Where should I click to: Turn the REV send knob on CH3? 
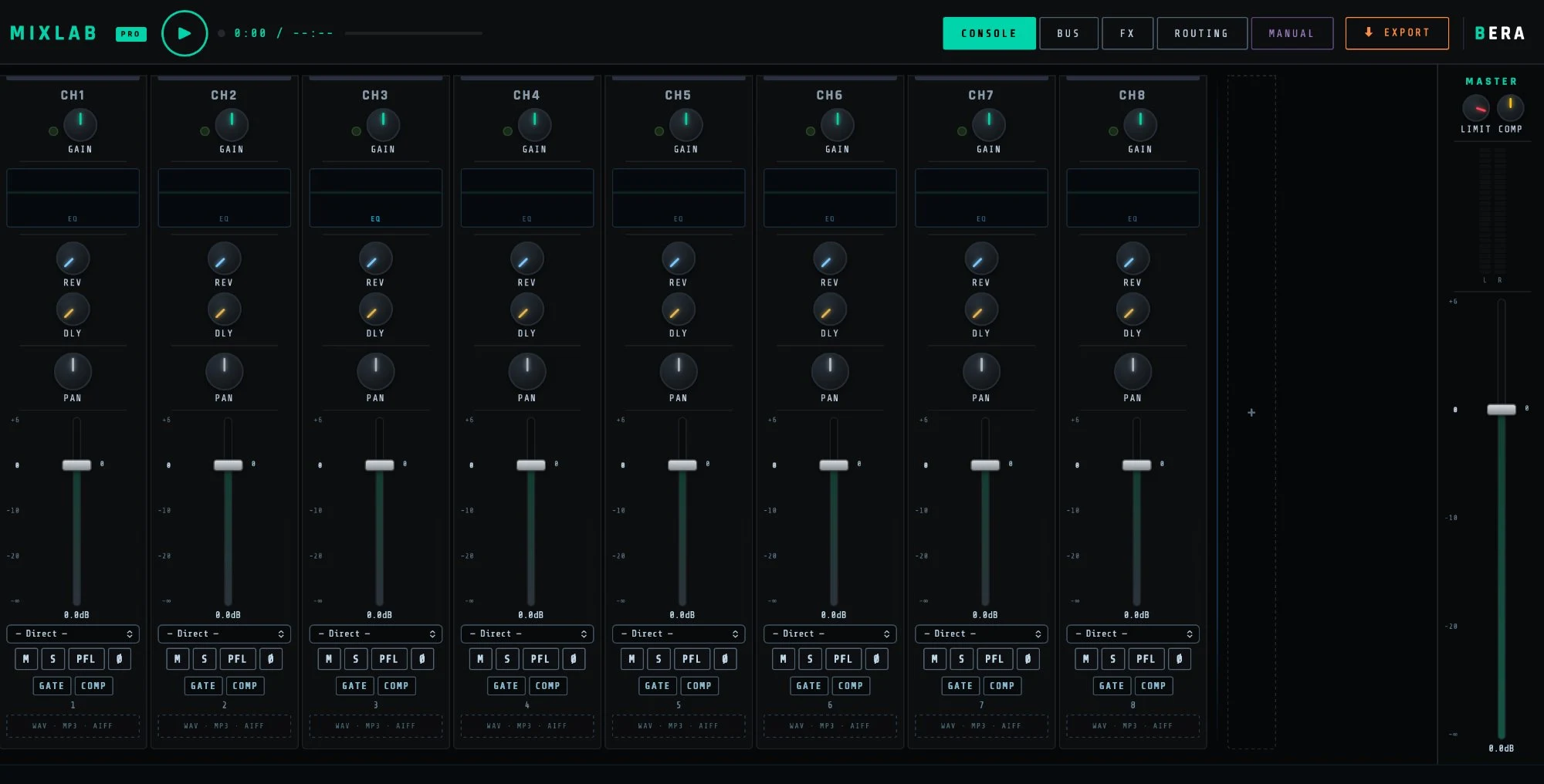(x=375, y=259)
